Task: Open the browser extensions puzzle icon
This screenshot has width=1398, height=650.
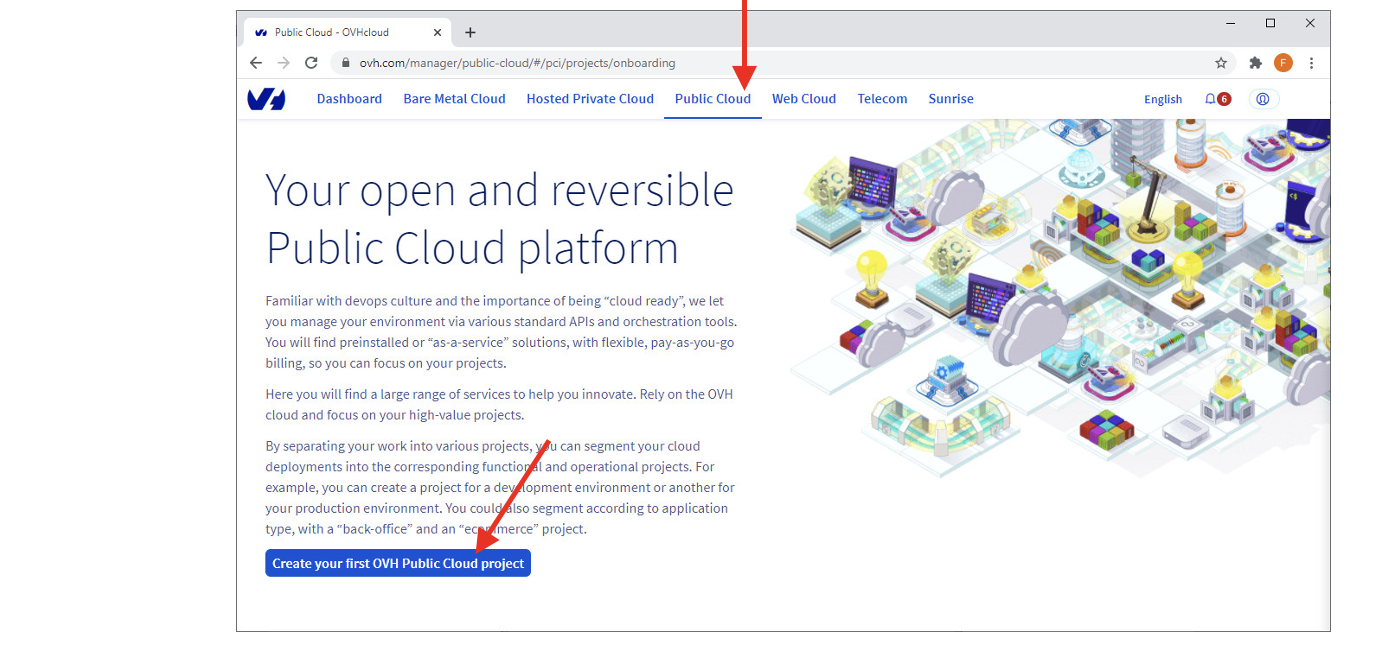Action: [x=1255, y=63]
